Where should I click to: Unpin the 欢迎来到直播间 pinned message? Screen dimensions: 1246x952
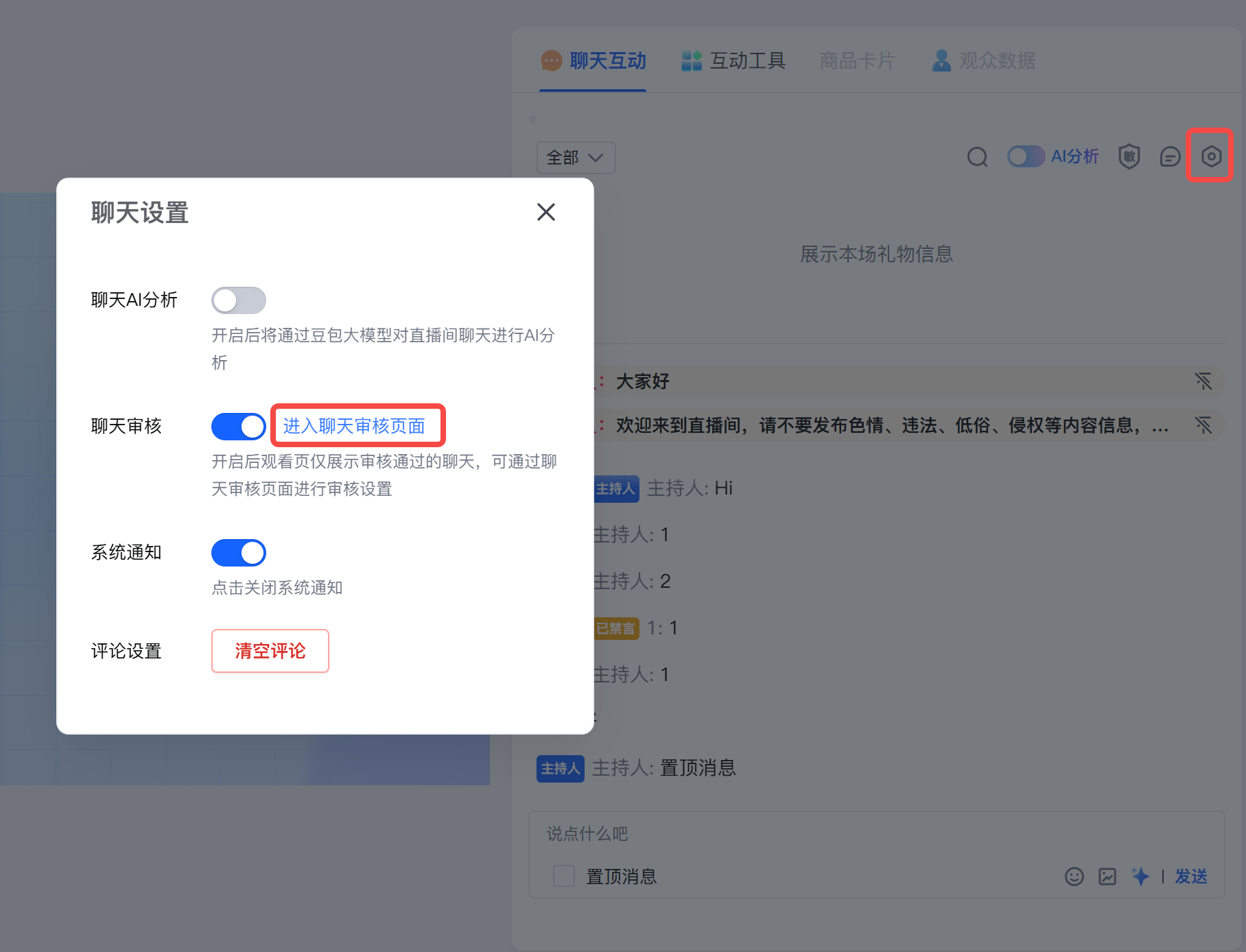click(1203, 425)
